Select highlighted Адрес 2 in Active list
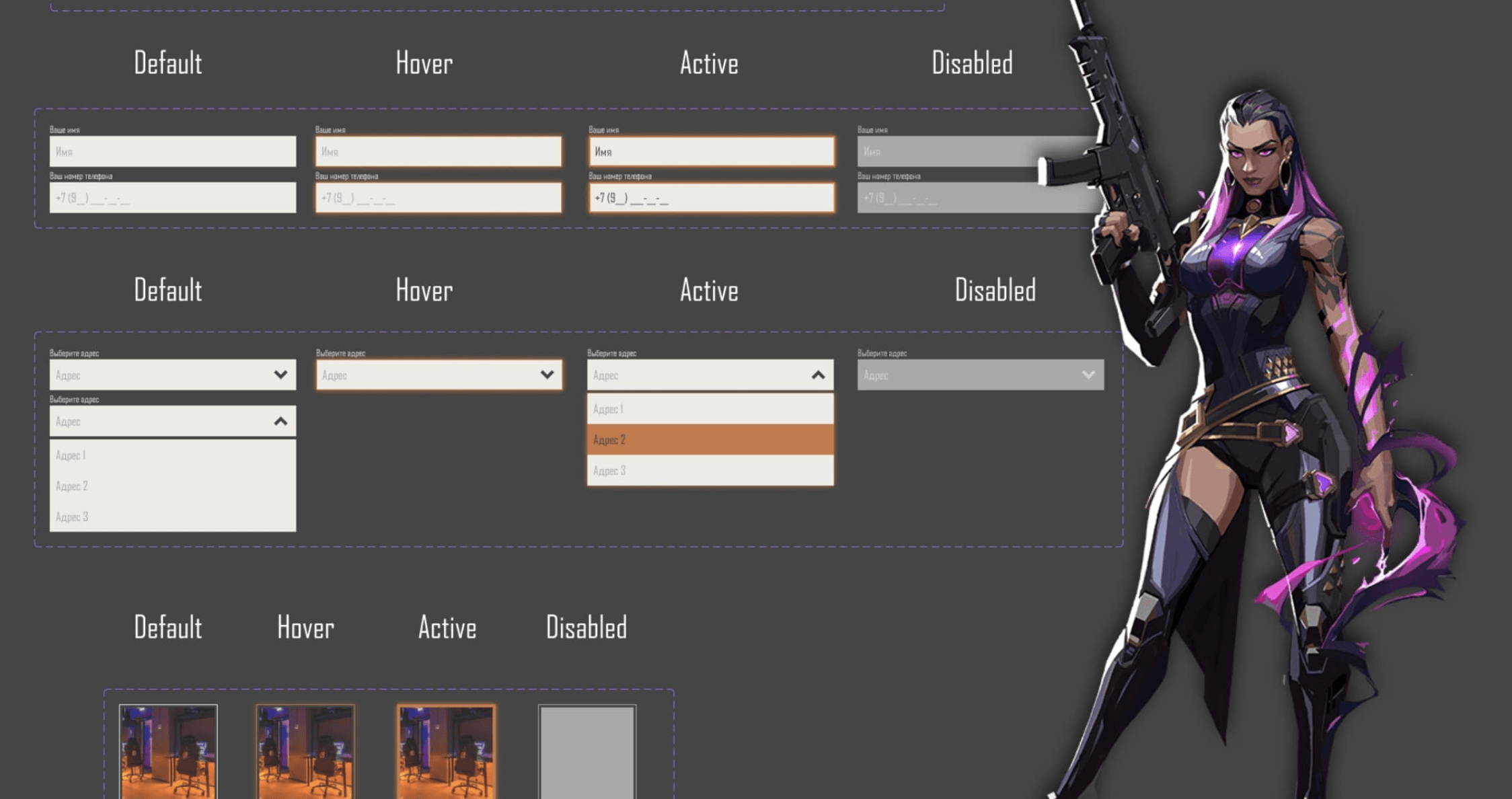This screenshot has height=799, width=1512. point(710,440)
